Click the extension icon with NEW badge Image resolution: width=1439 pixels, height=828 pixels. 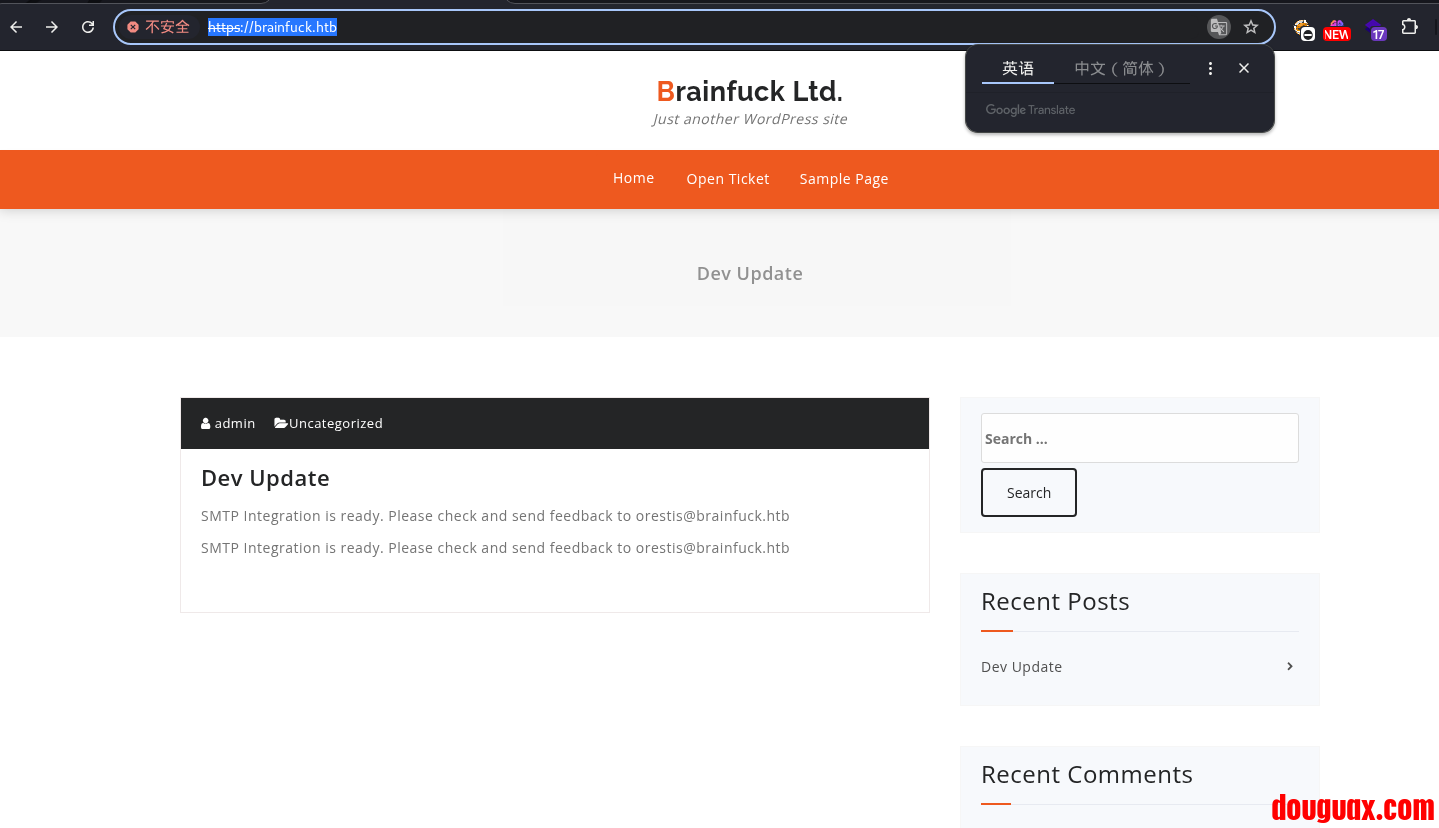[1336, 29]
